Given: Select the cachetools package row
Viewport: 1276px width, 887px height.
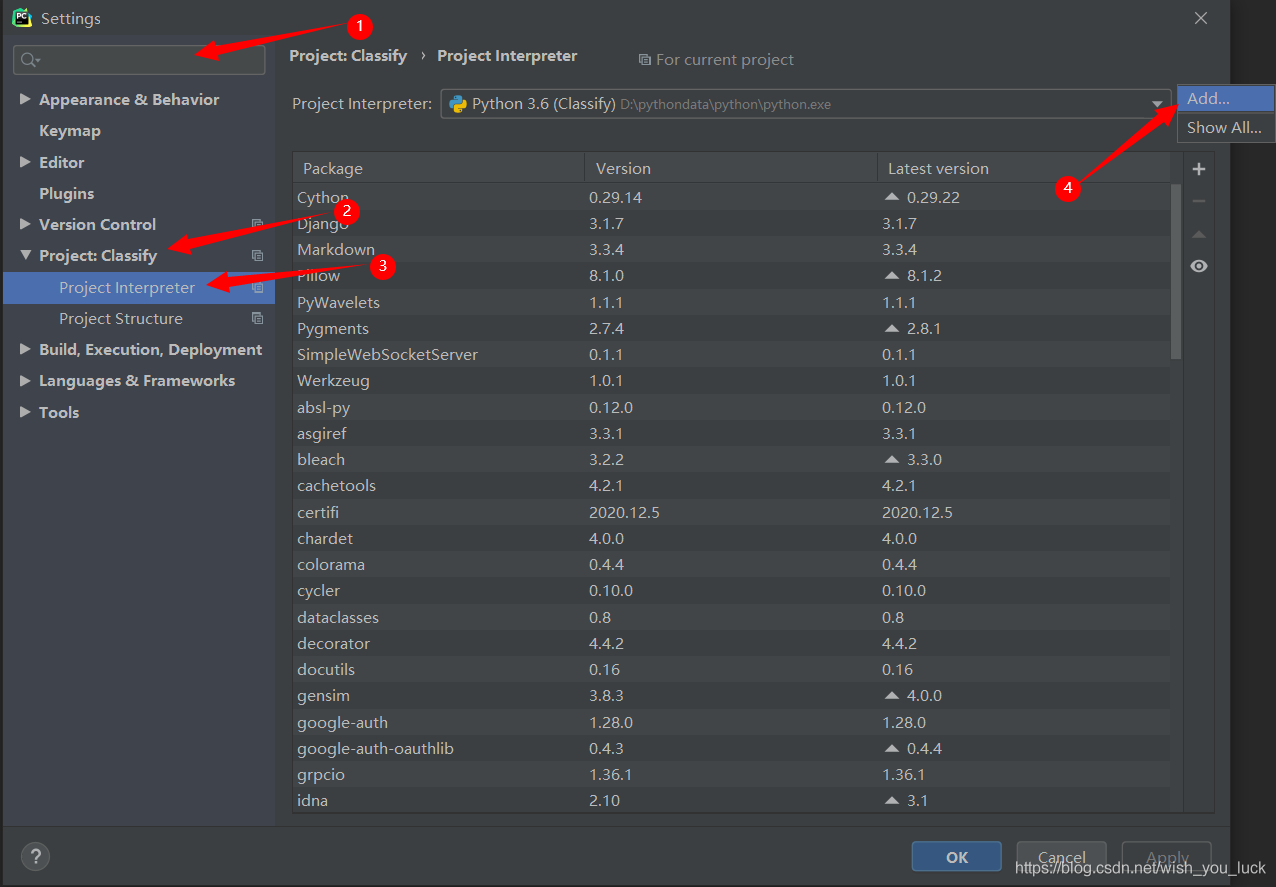Looking at the screenshot, I should point(731,485).
